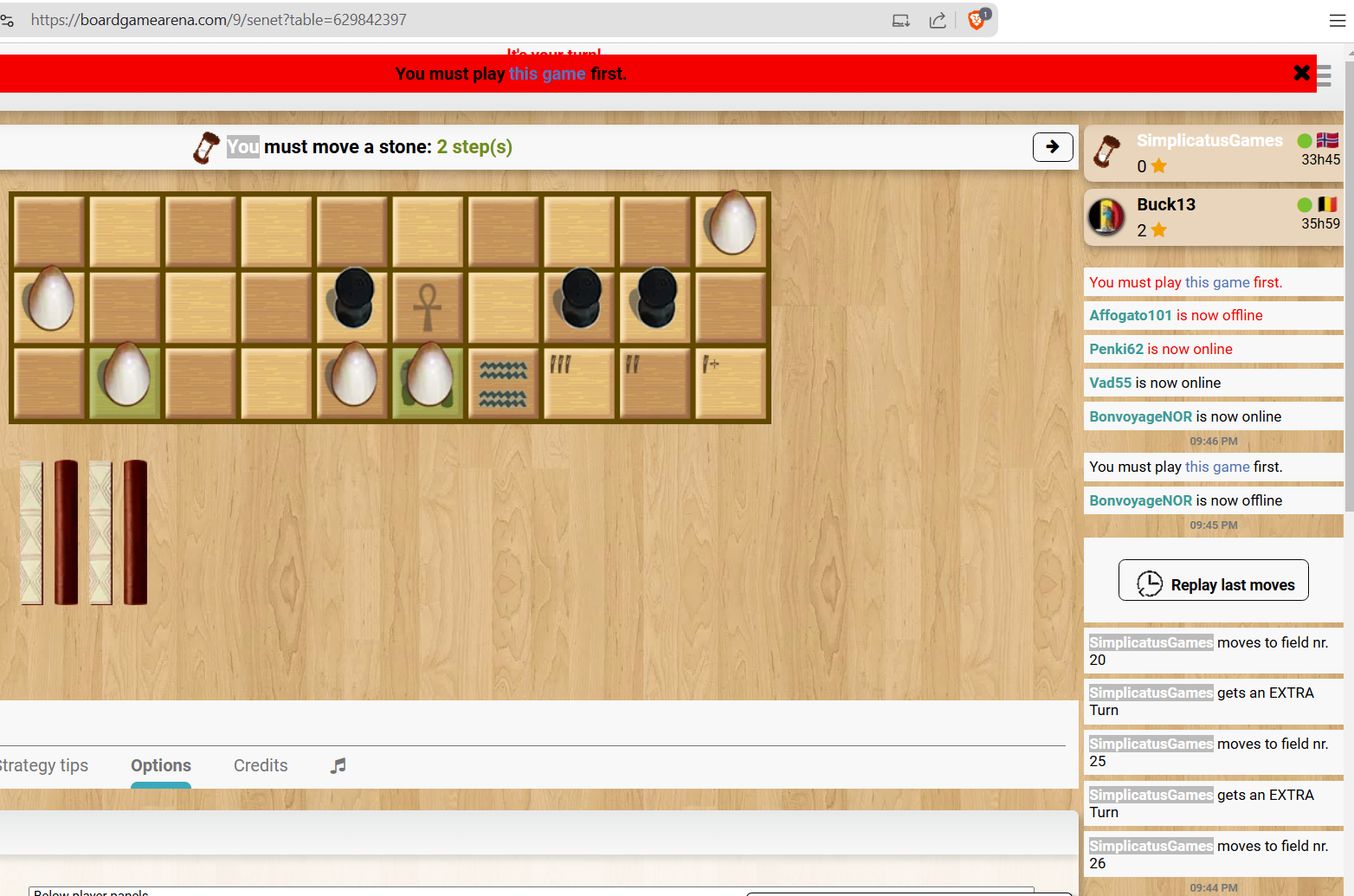
Task: Click the share page icon in address bar
Action: (938, 20)
